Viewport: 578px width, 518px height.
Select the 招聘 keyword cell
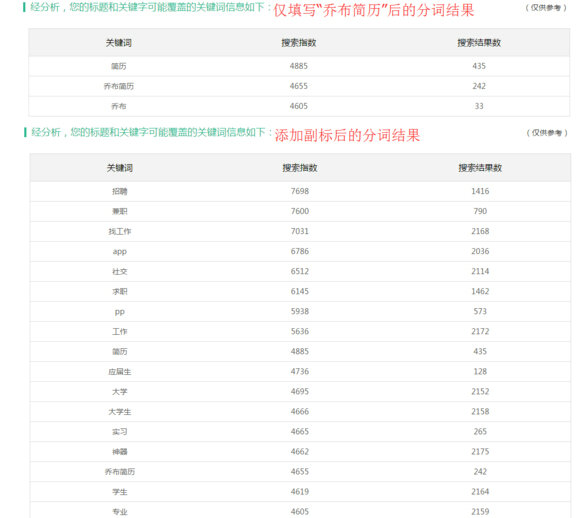(119, 191)
